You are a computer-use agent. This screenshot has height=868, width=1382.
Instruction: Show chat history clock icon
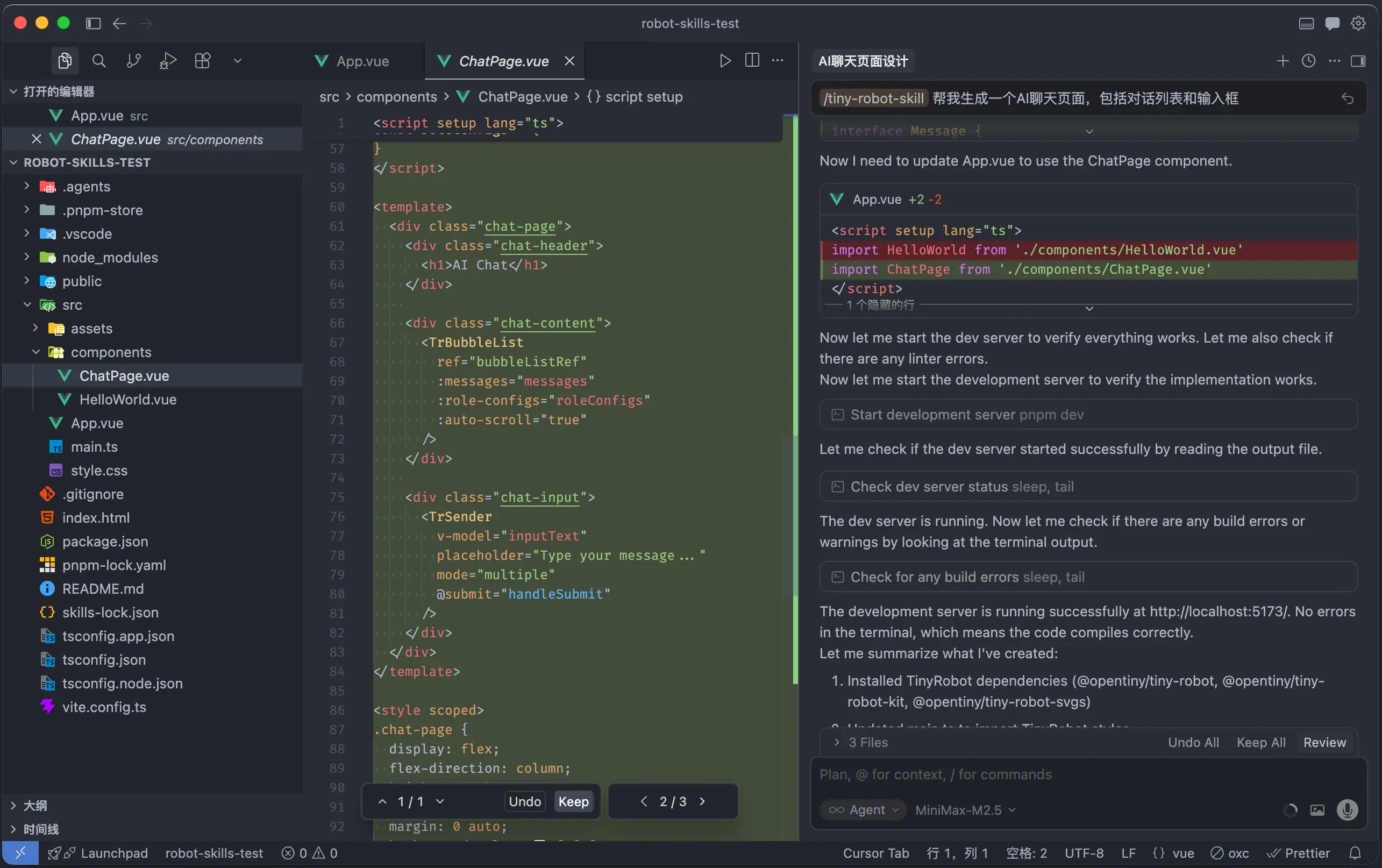coord(1308,61)
